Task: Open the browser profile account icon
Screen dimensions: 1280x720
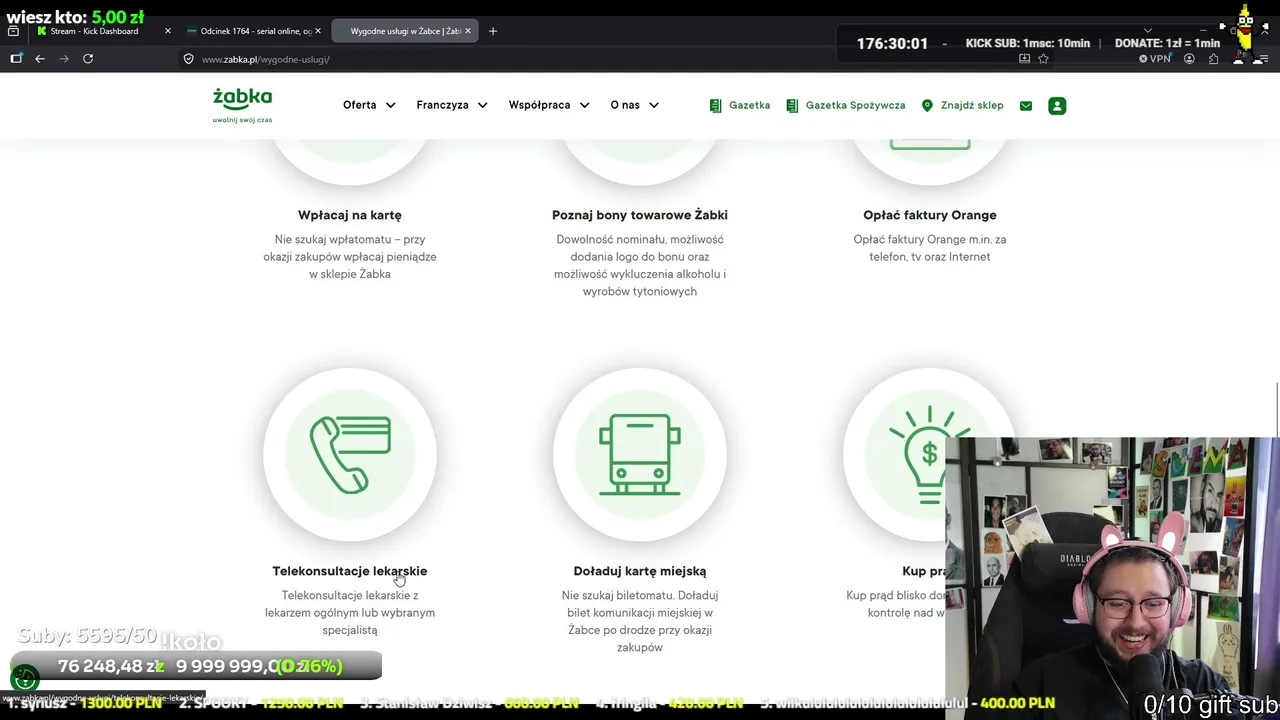Action: click(x=1189, y=59)
